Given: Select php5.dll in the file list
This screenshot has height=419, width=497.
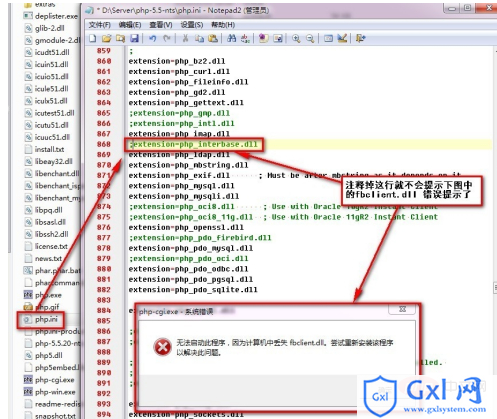Looking at the screenshot, I should coord(49,355).
